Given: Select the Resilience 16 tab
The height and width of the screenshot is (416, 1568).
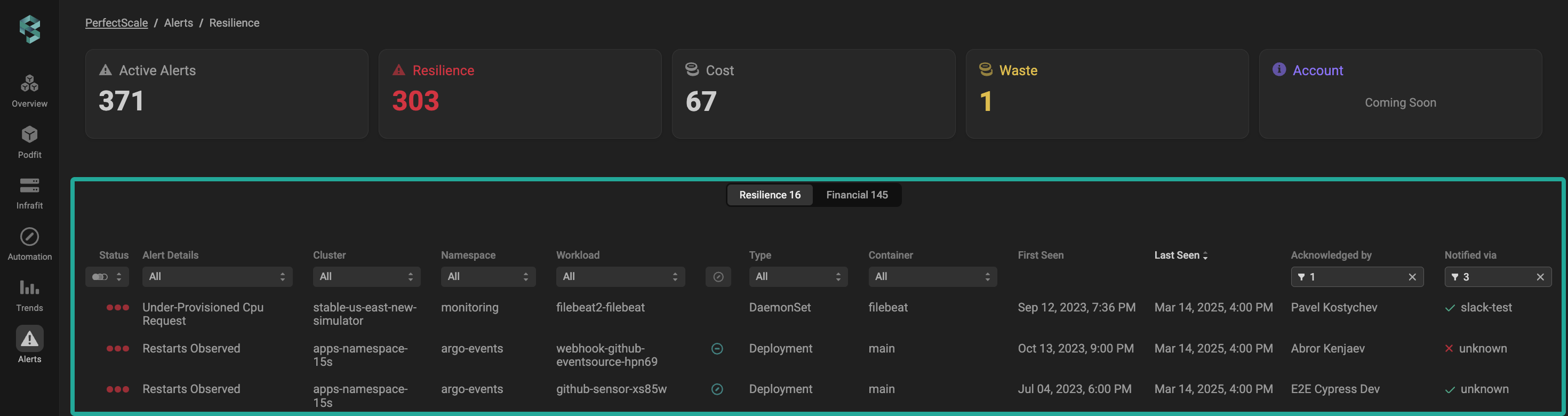Looking at the screenshot, I should [x=770, y=195].
